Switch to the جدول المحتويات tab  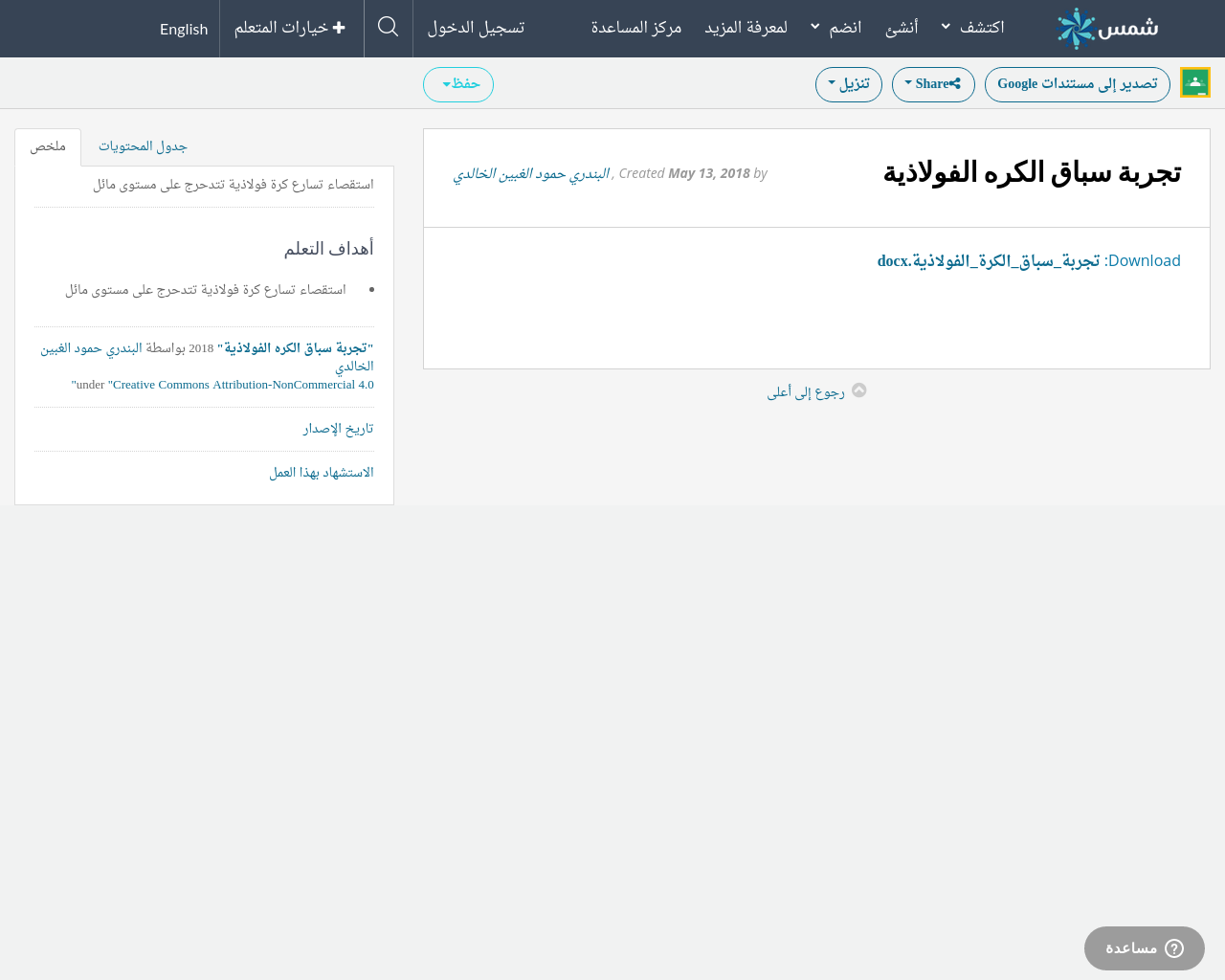point(143,146)
